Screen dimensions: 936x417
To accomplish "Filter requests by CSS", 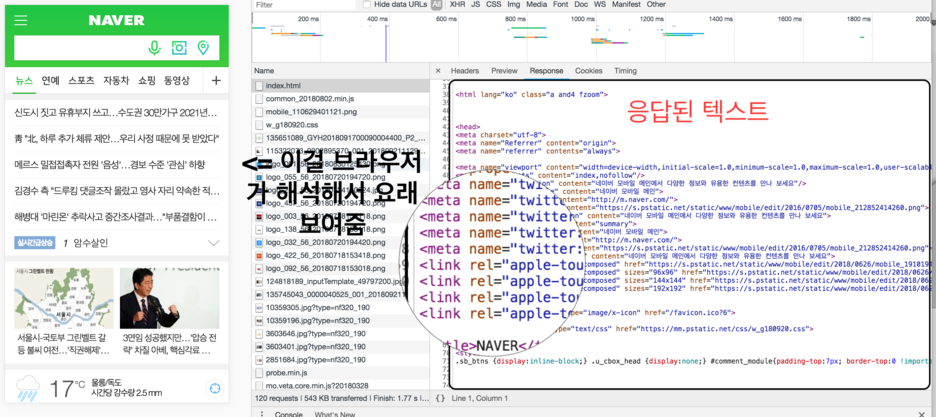I will click(494, 4).
